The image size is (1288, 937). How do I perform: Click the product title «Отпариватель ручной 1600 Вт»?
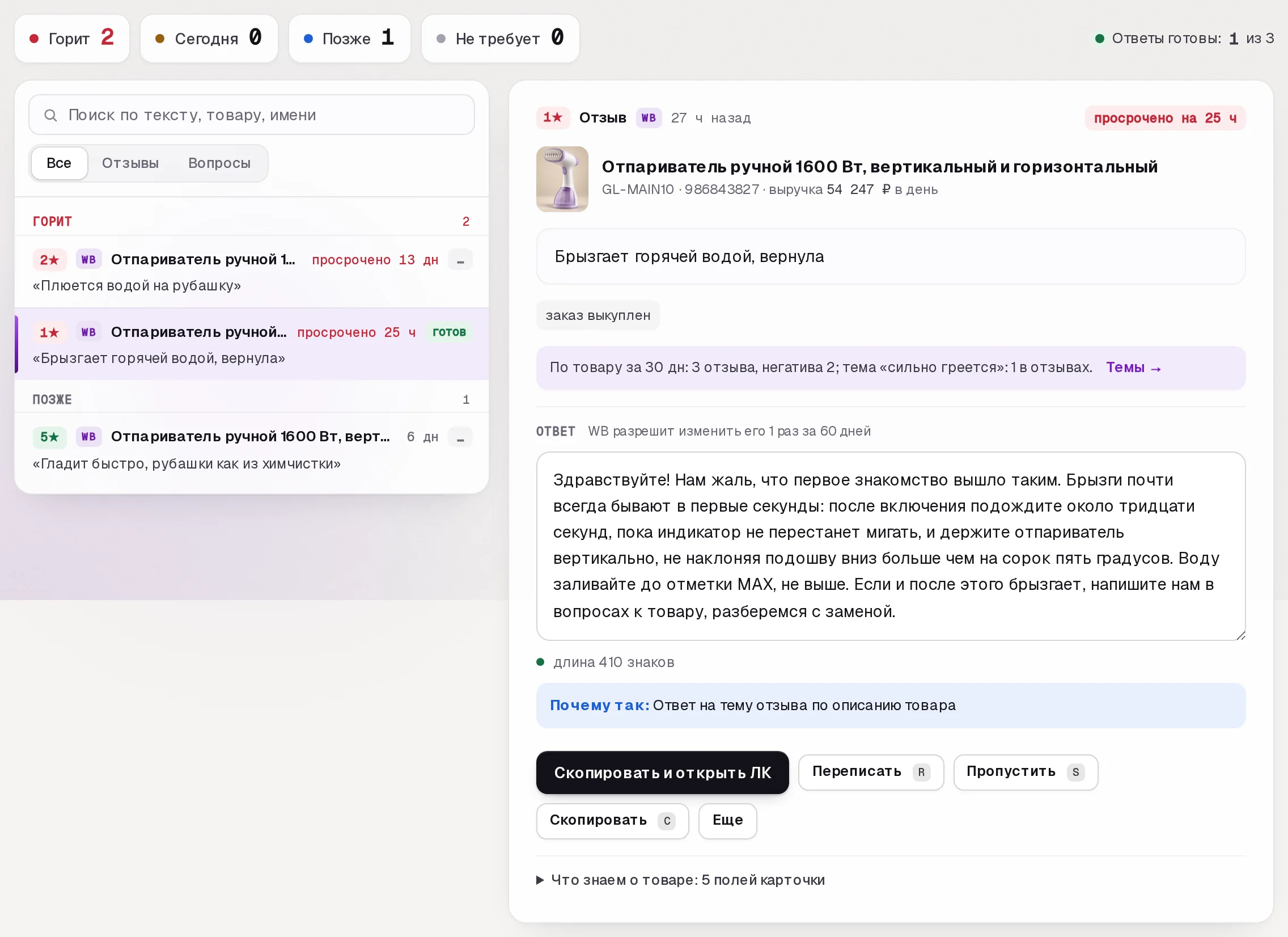coord(880,167)
